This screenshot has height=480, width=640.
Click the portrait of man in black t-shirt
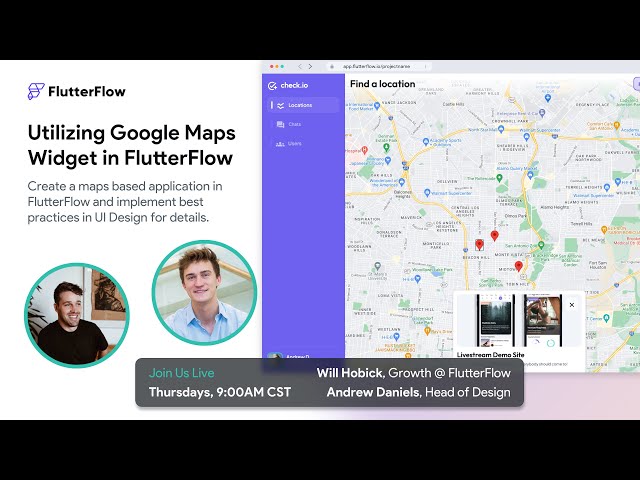[x=77, y=315]
